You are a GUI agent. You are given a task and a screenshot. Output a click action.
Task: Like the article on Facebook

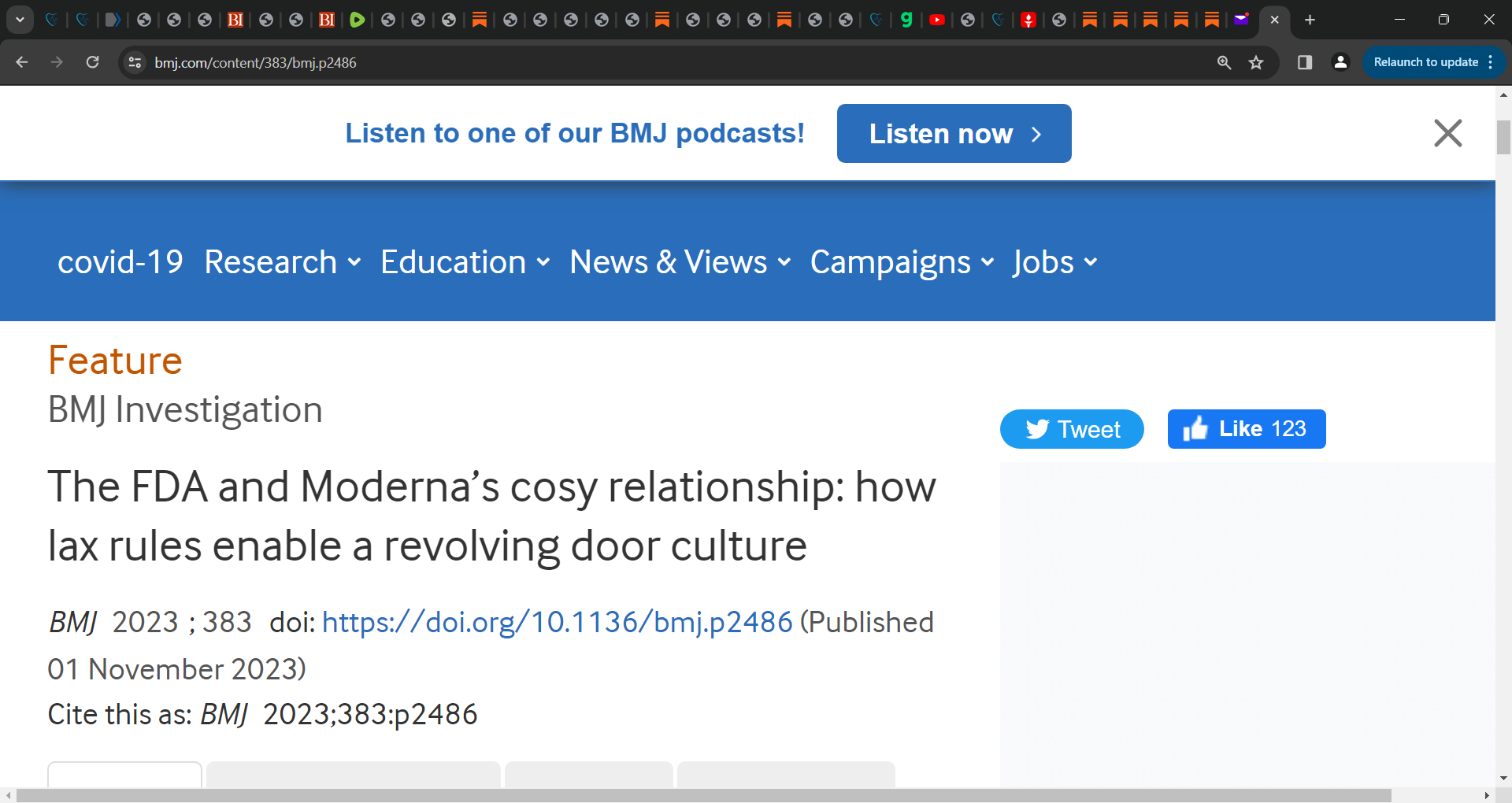pyautogui.click(x=1247, y=429)
